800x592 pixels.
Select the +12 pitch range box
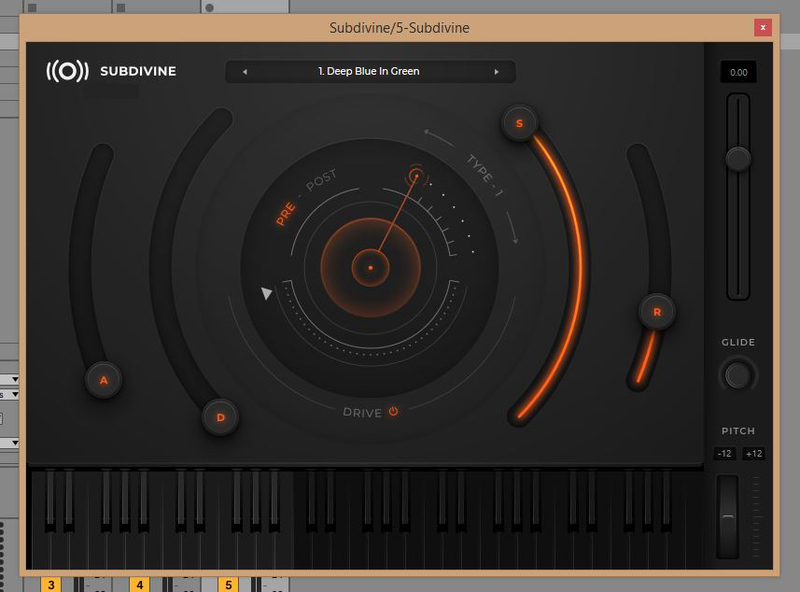click(x=754, y=453)
